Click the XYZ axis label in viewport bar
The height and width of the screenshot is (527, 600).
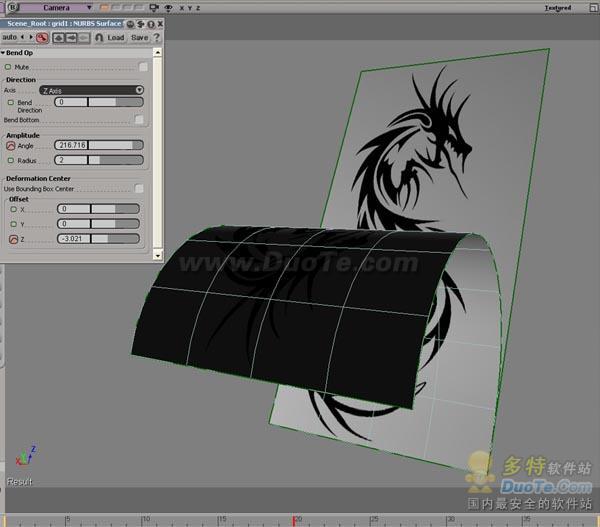[189, 7]
